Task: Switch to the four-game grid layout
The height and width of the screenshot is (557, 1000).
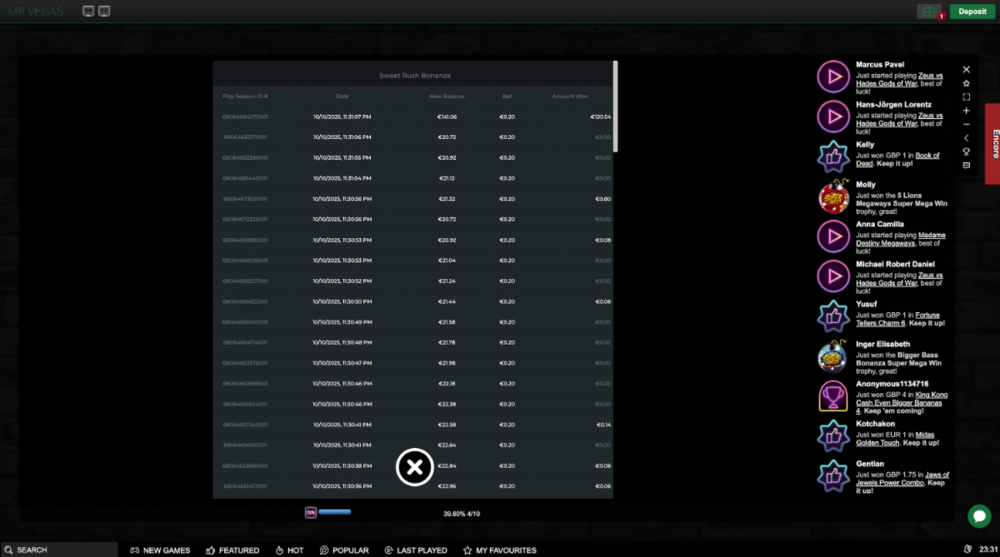Action: click(x=104, y=11)
